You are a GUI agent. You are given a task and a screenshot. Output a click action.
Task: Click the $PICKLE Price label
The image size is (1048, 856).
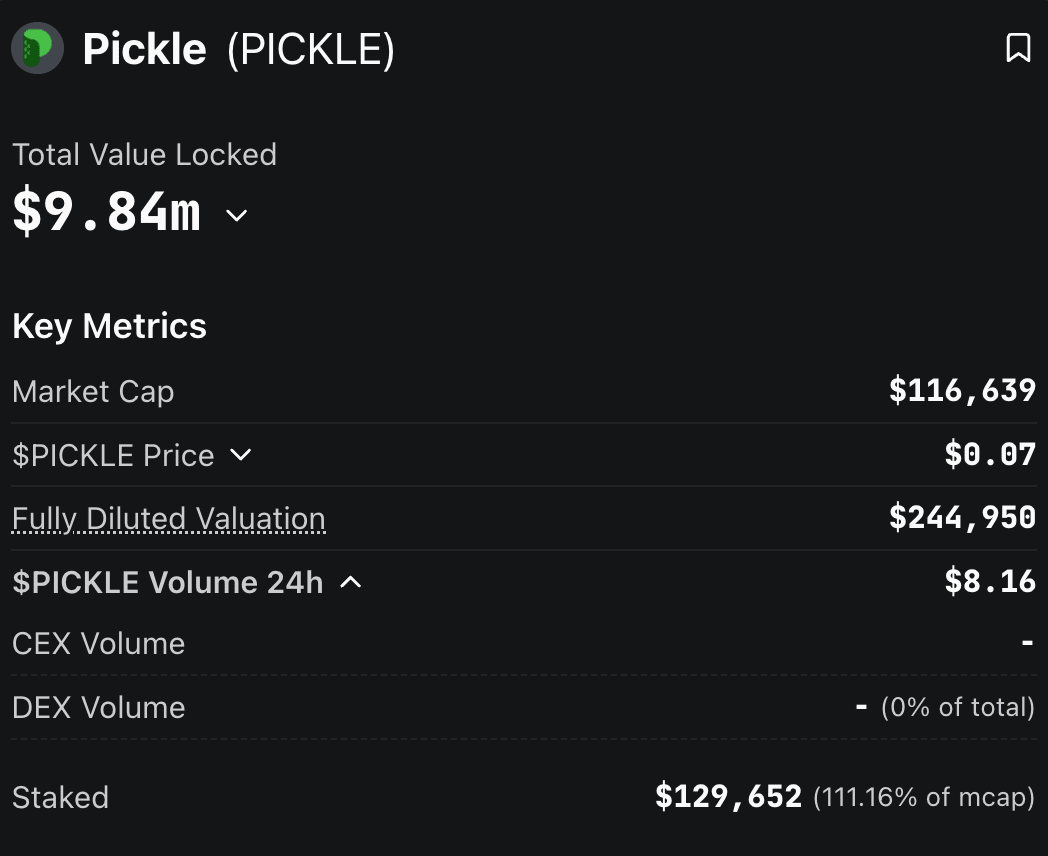[x=113, y=455]
